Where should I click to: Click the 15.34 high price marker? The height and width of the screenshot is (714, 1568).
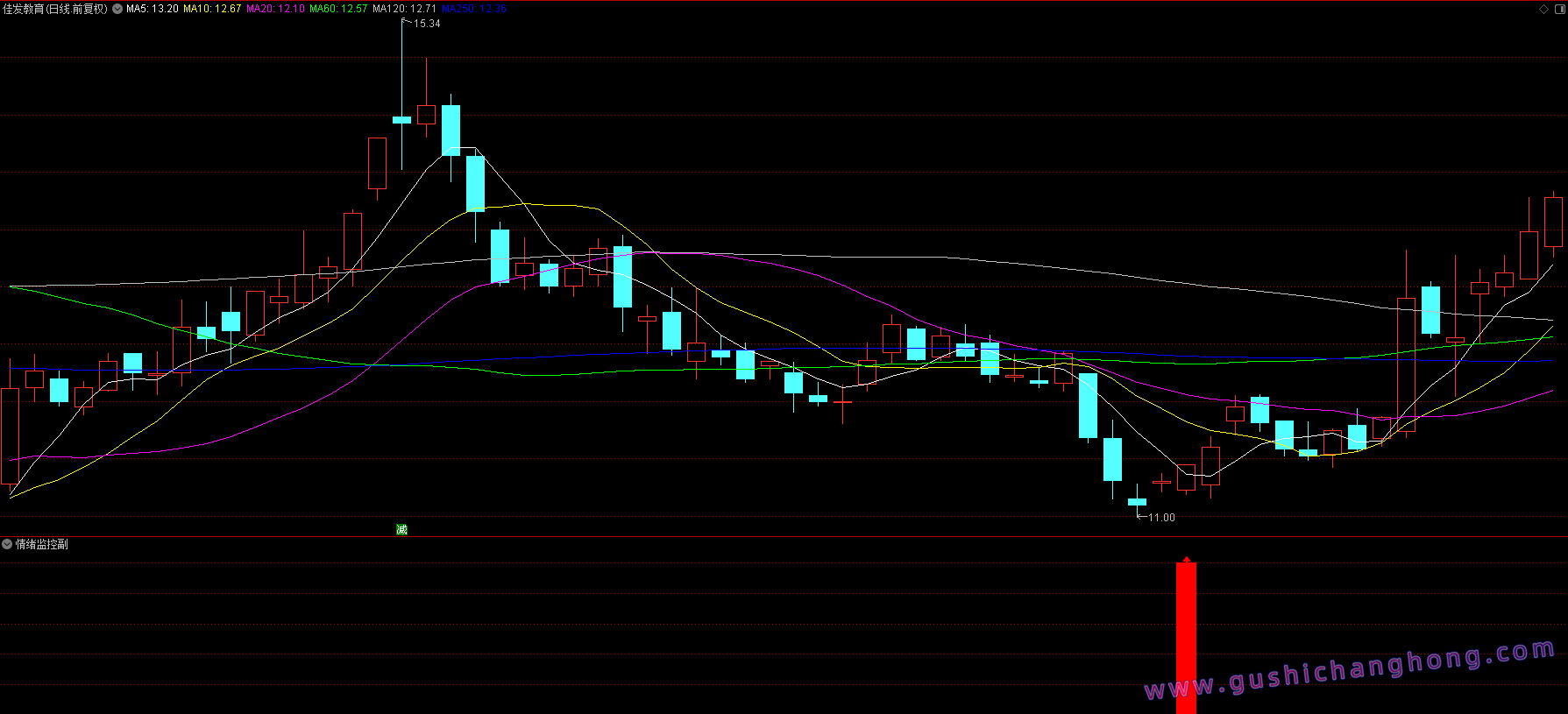click(427, 24)
